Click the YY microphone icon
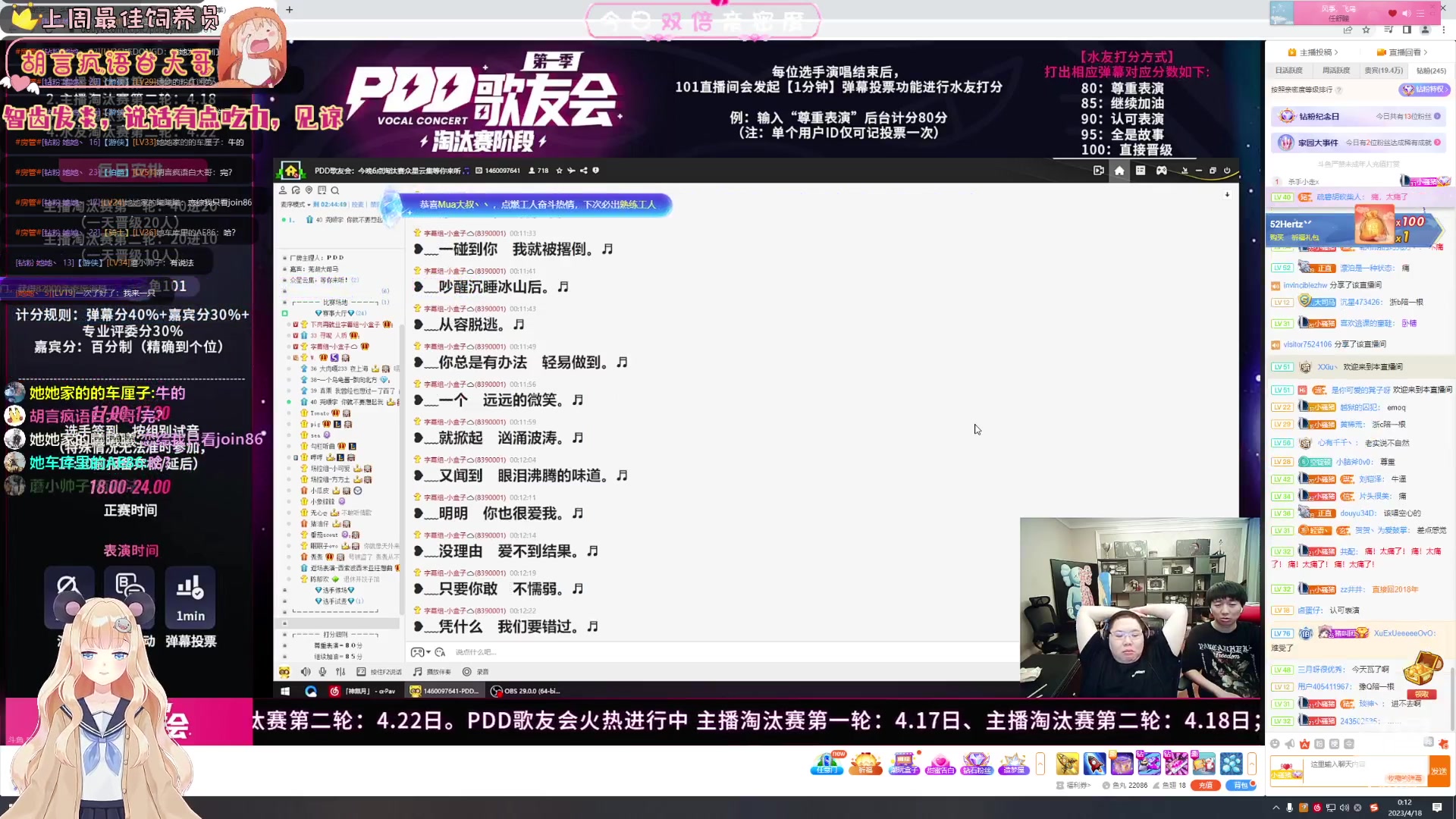1456x819 pixels. pos(322,672)
